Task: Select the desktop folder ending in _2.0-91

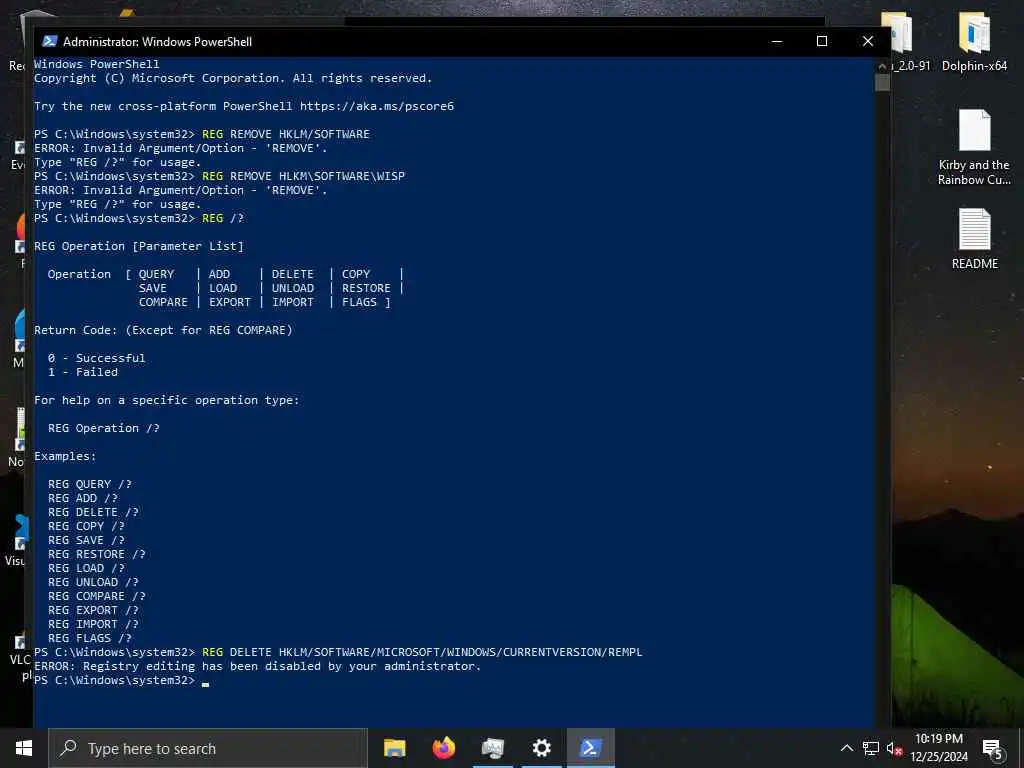Action: tap(905, 42)
